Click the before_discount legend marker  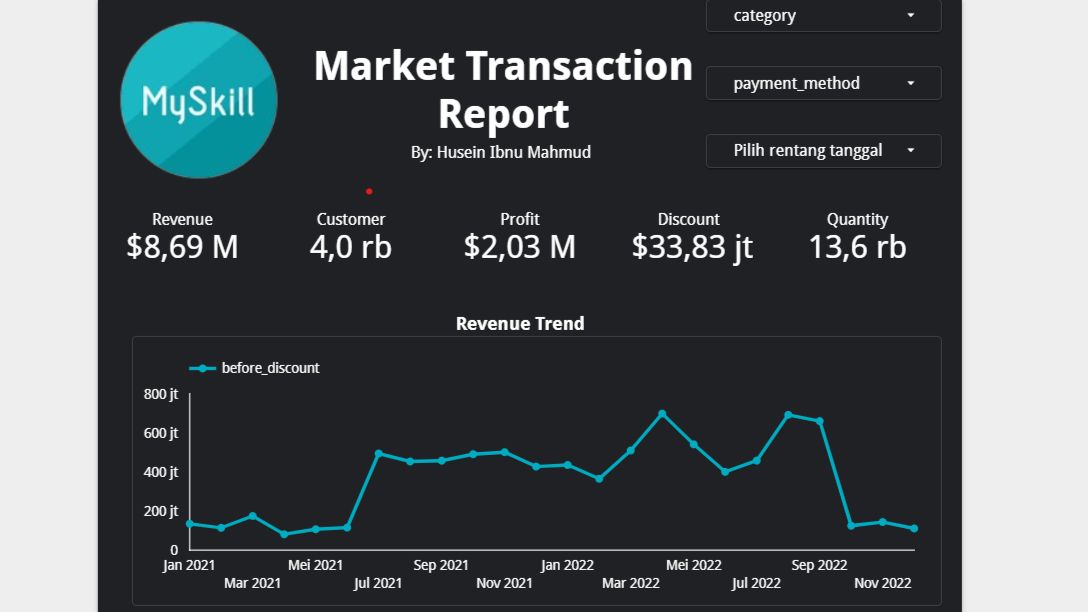click(x=203, y=368)
